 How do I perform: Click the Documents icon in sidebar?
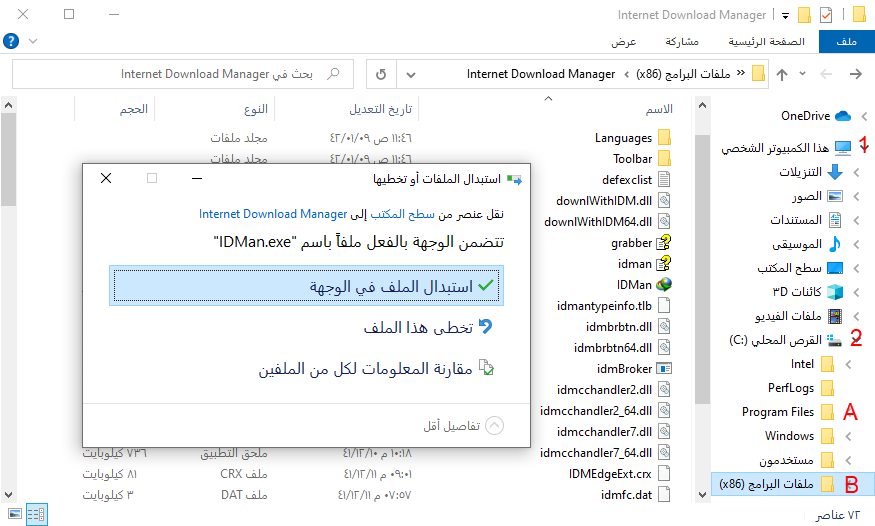point(835,220)
